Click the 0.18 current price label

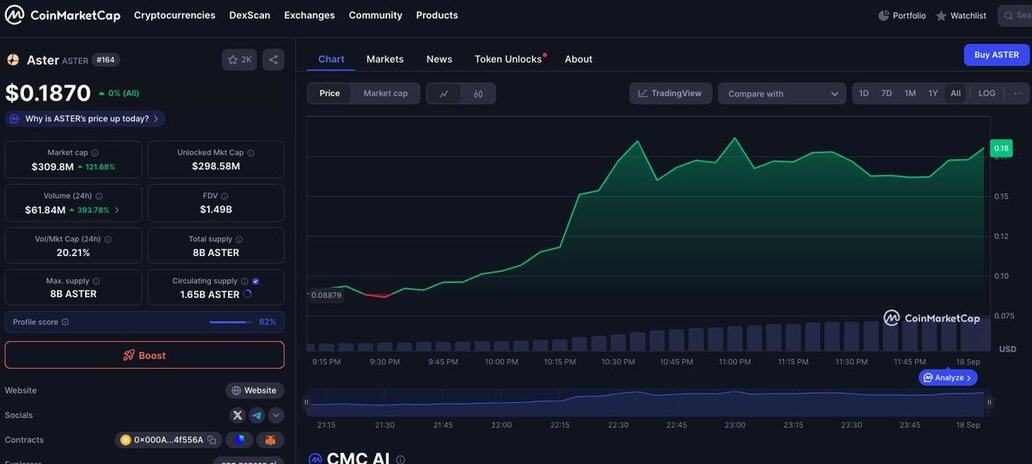[x=1001, y=148]
